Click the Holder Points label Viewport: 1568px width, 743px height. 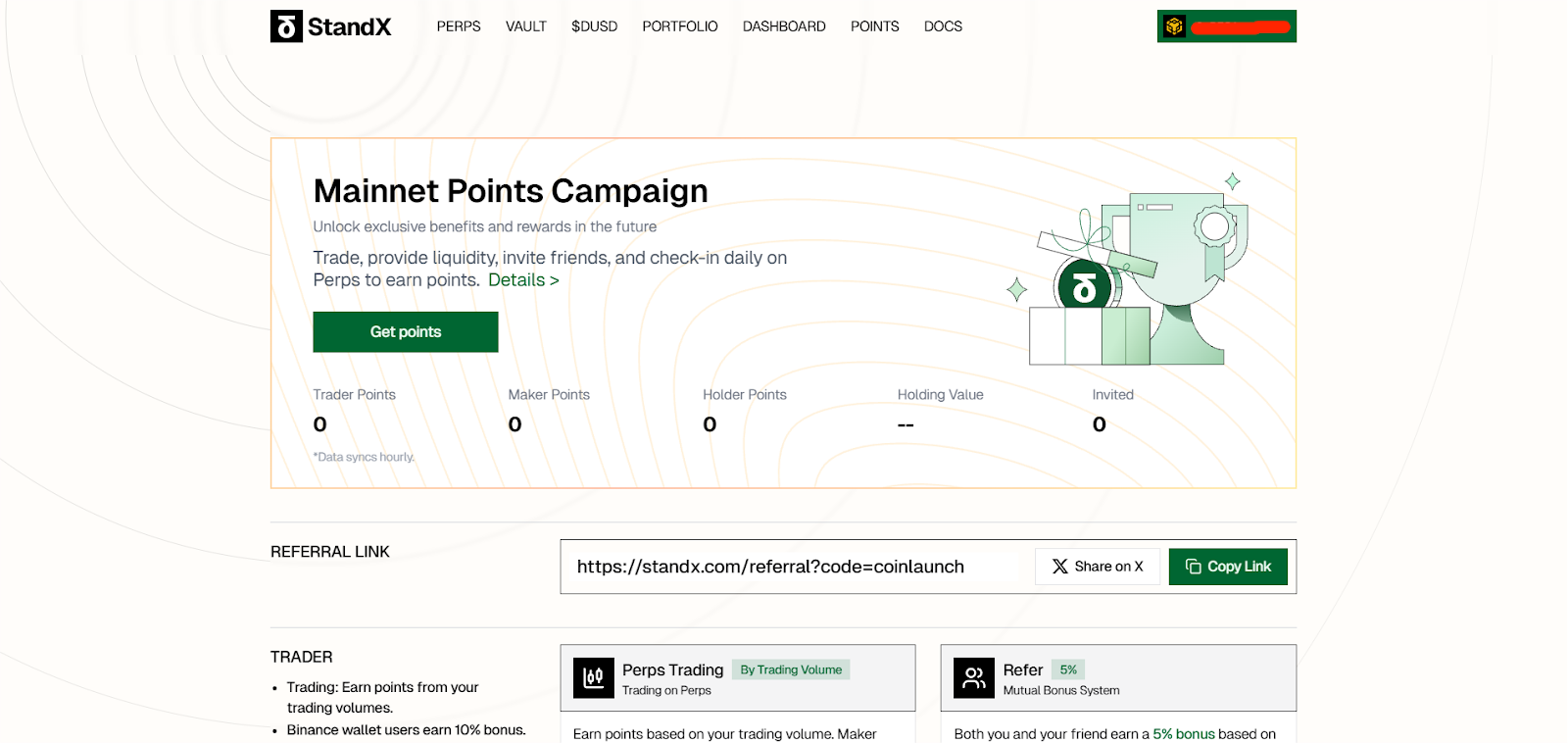745,395
